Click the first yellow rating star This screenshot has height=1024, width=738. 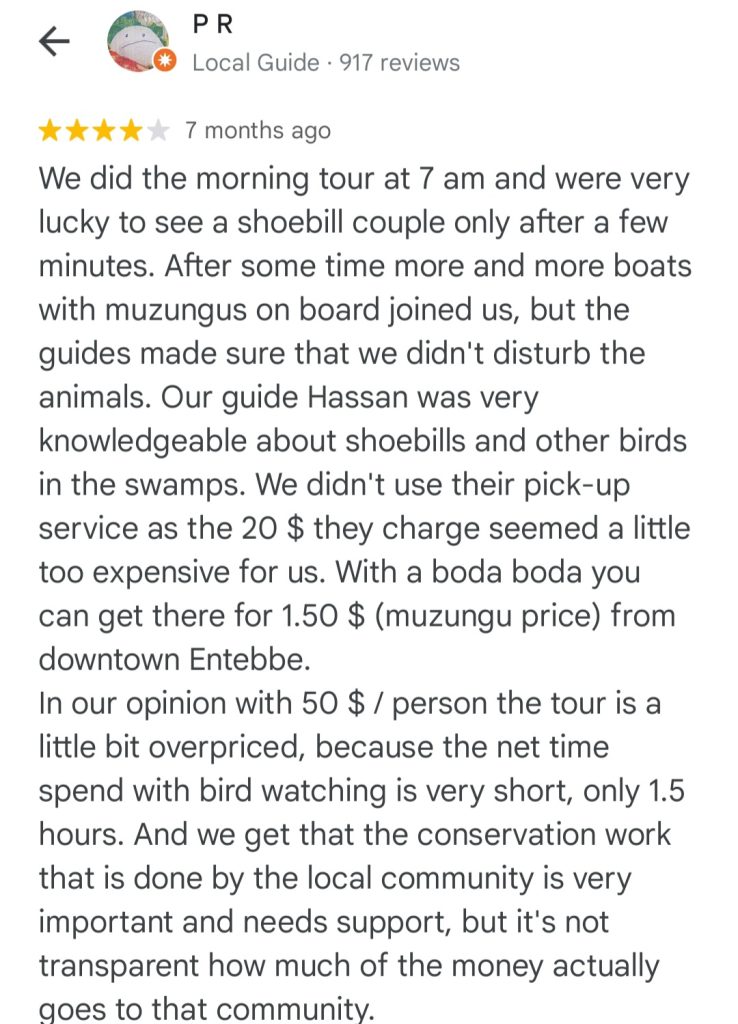[50, 131]
